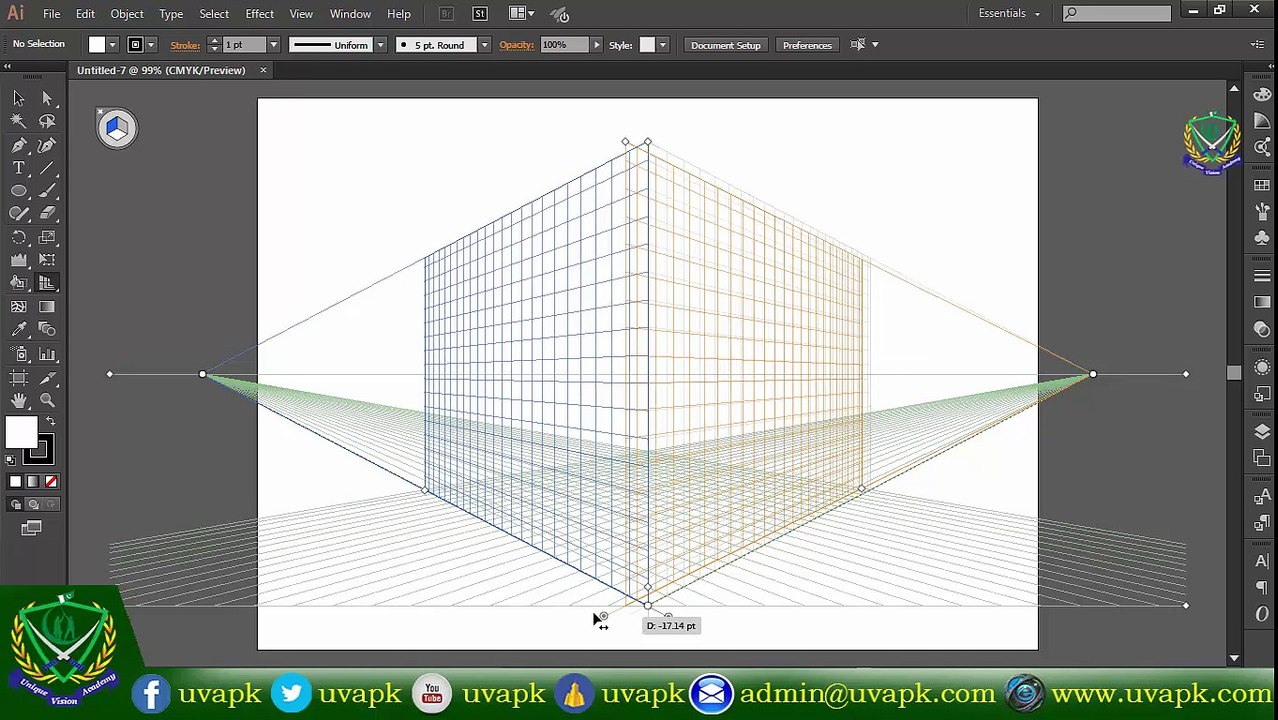Select the Scale tool

pos(47,237)
